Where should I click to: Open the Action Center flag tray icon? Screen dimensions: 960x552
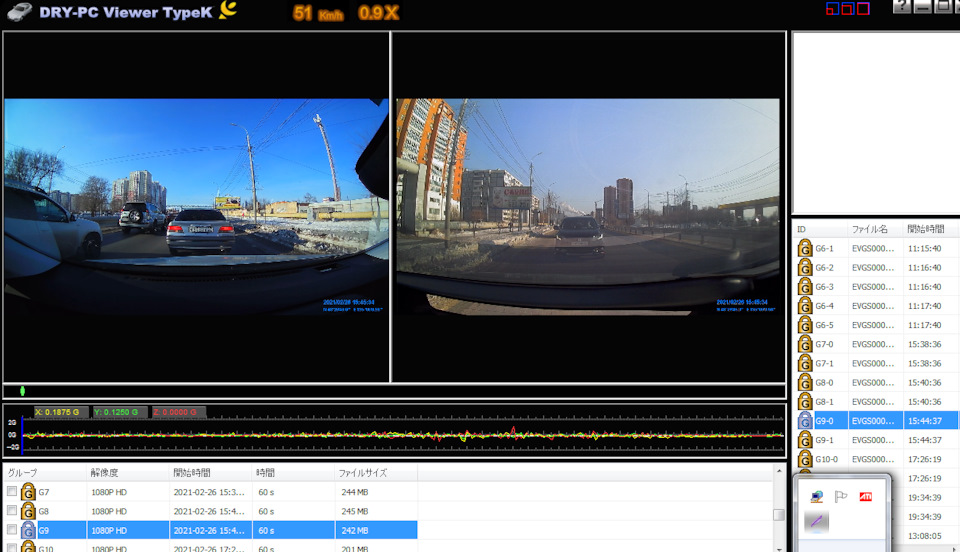(841, 496)
